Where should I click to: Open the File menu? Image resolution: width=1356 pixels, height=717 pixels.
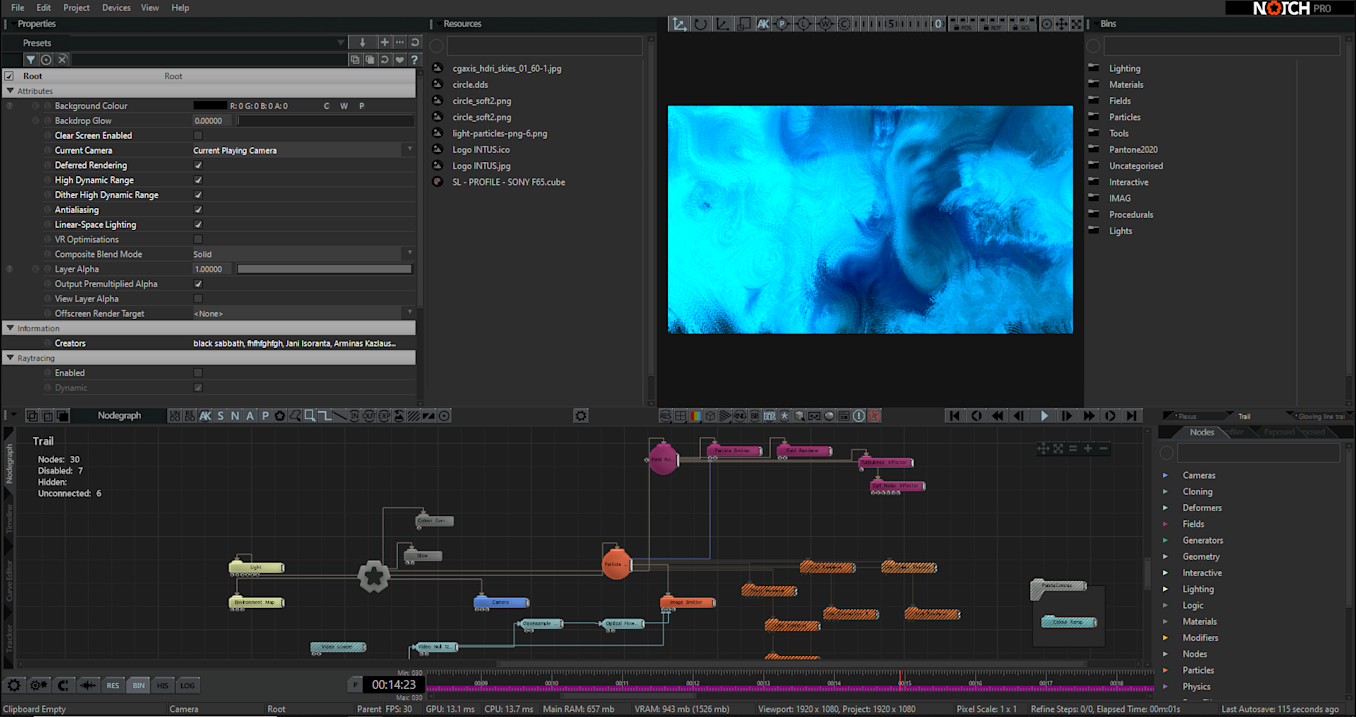[18, 8]
